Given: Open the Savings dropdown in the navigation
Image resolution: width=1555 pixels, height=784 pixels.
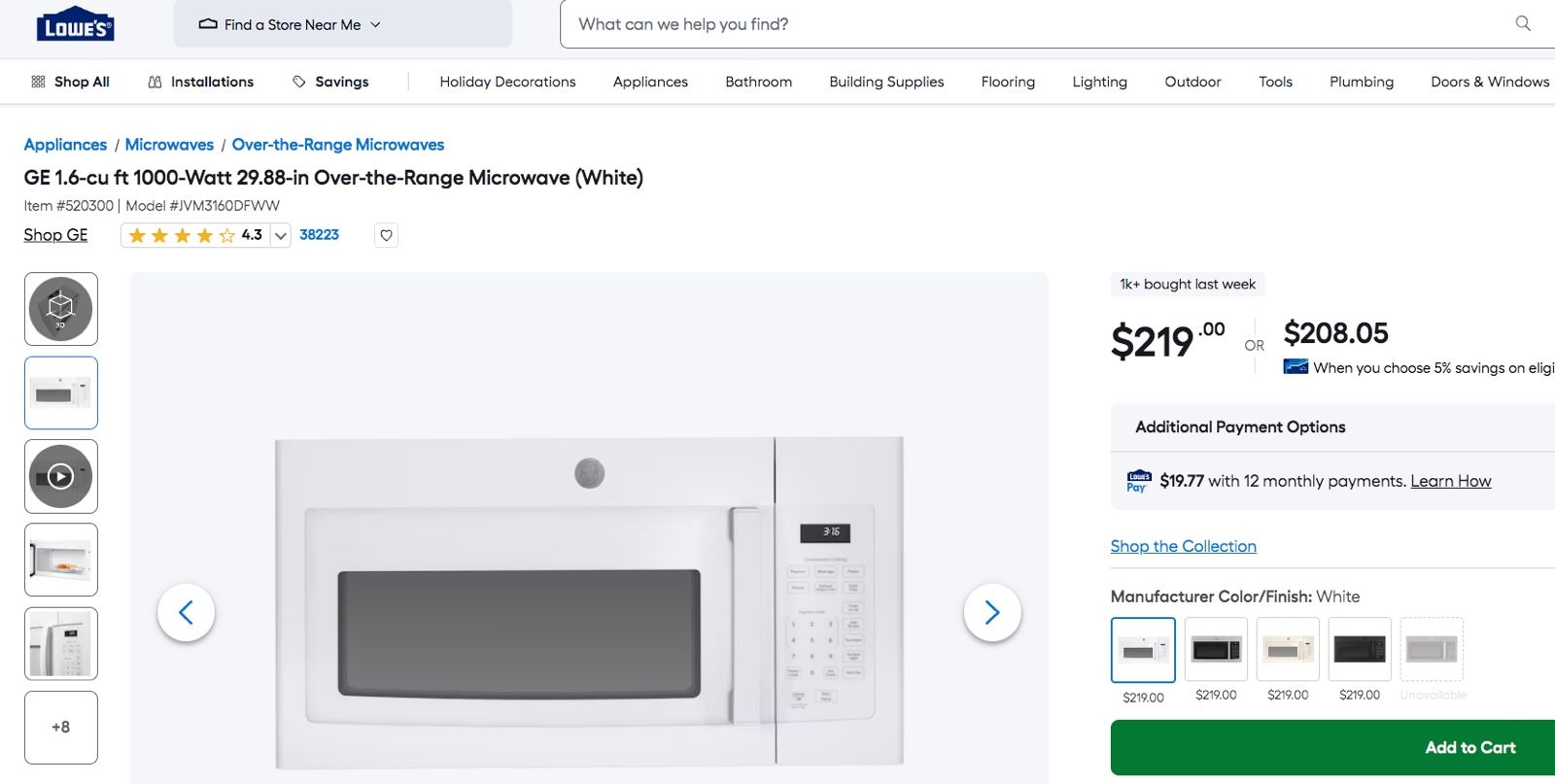Looking at the screenshot, I should point(331,82).
